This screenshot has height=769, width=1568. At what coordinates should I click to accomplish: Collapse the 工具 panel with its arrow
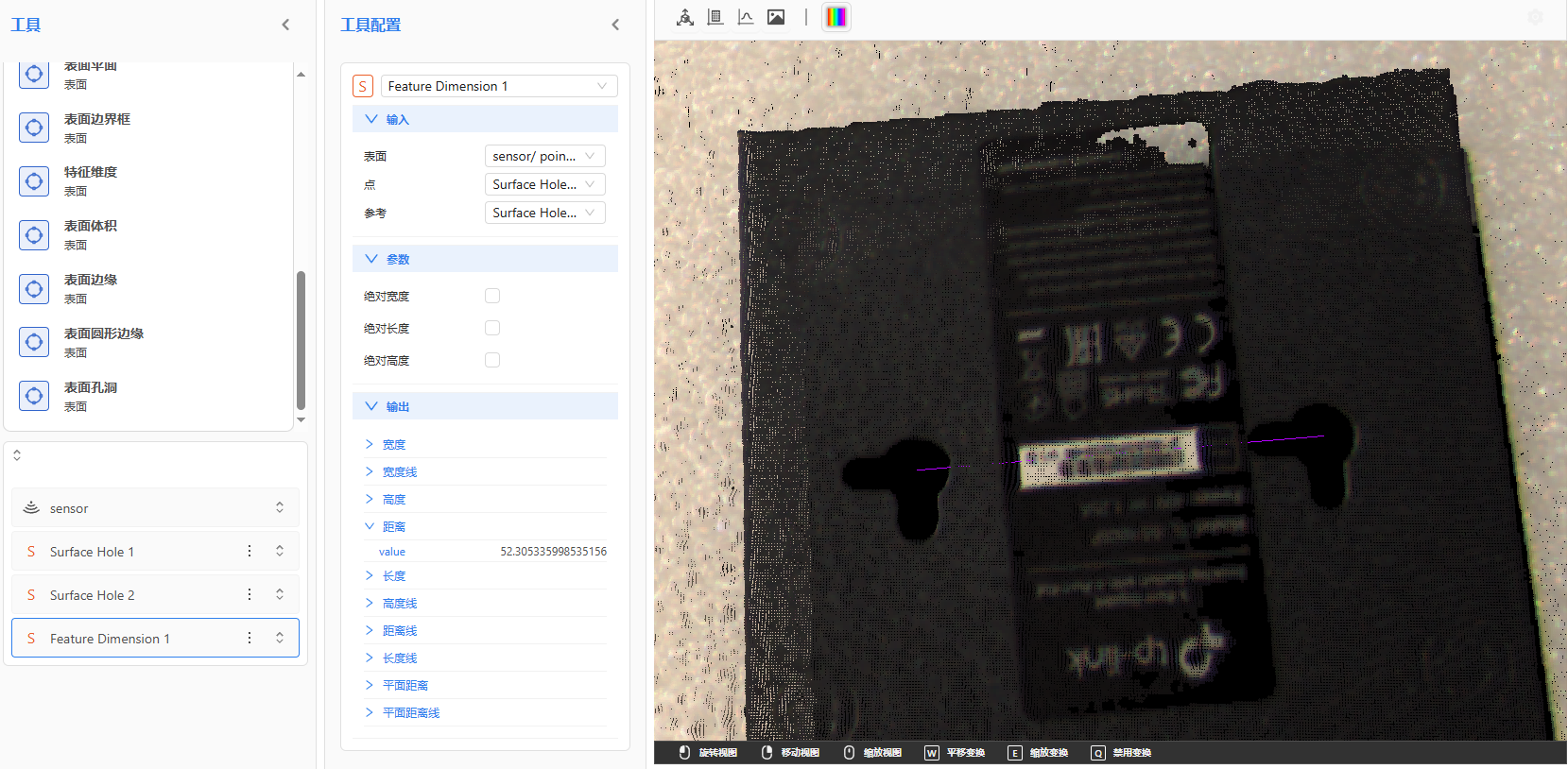coord(285,25)
